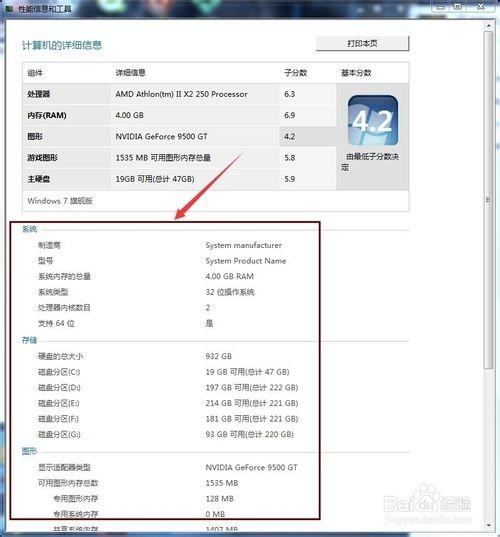The width and height of the screenshot is (500, 537).
Task: Select the 处理器 row label
Action: (39, 94)
